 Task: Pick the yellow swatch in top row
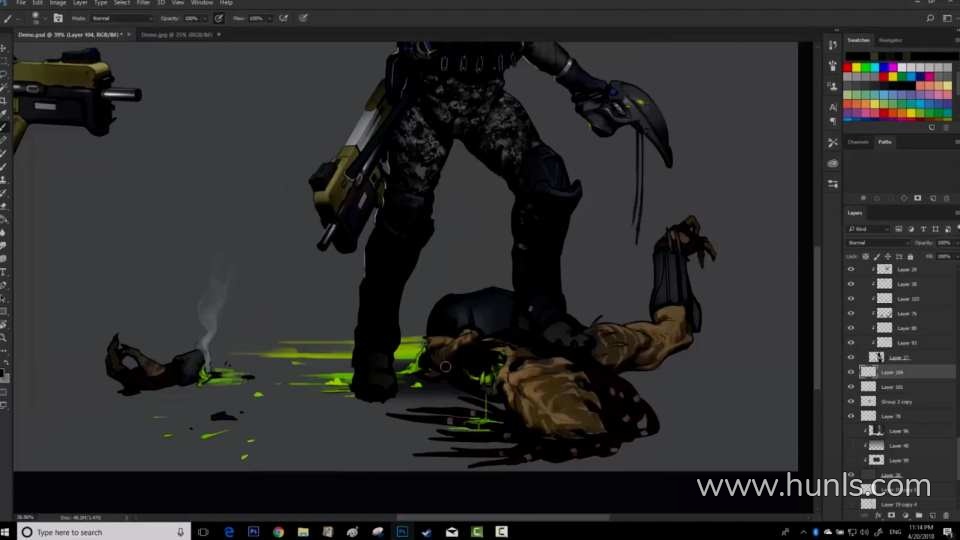click(x=857, y=67)
